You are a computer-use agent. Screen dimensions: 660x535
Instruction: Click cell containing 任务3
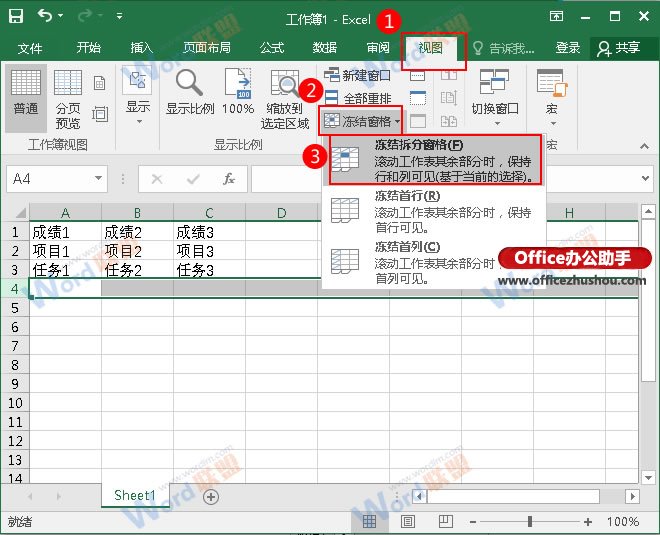coord(209,270)
